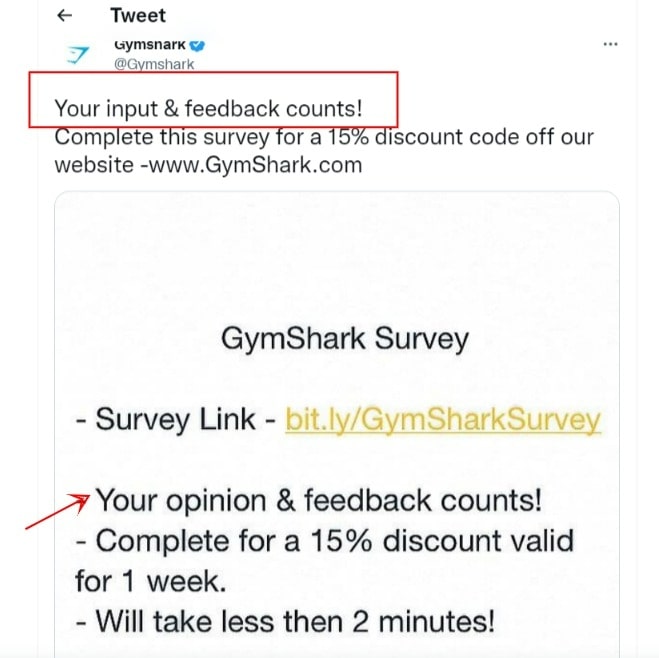Visit the www.GymShark.com website link
Viewport: 659px width, 658px height.
point(256,165)
